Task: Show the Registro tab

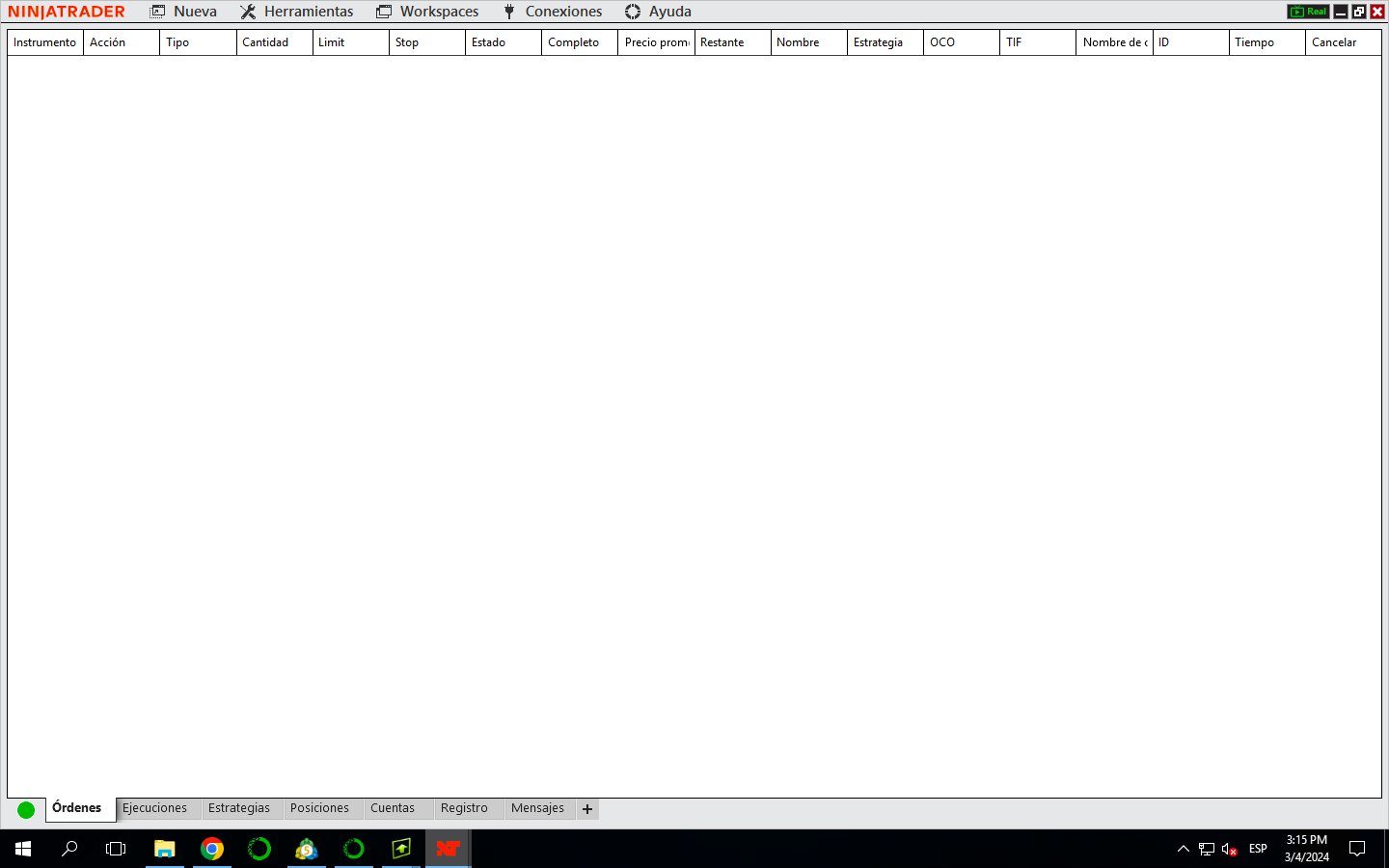Action: click(x=464, y=808)
